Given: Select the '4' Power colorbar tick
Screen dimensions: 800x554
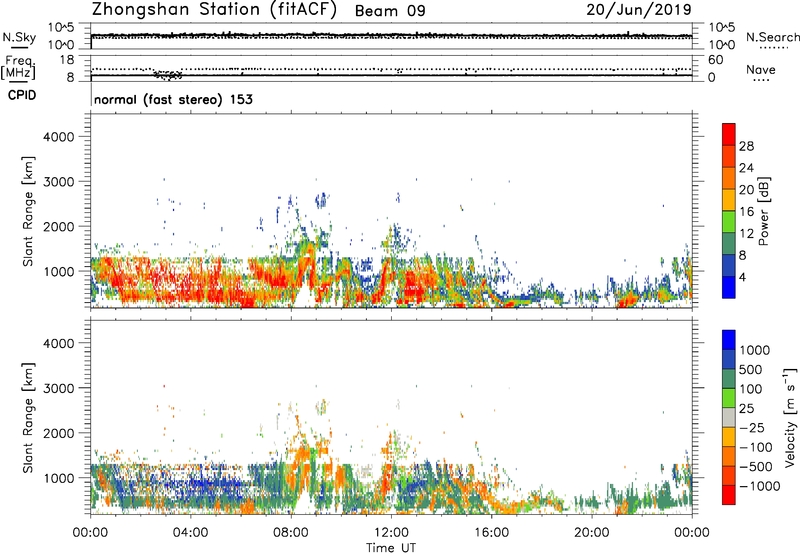Looking at the screenshot, I should (743, 277).
